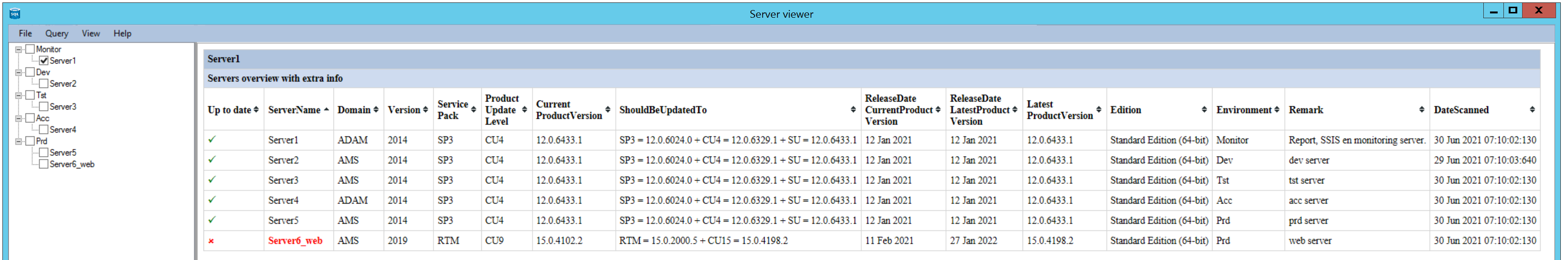Screen dimensions: 1568x260
Task: Sort the ServerName column using its arrow
Action: (x=326, y=110)
